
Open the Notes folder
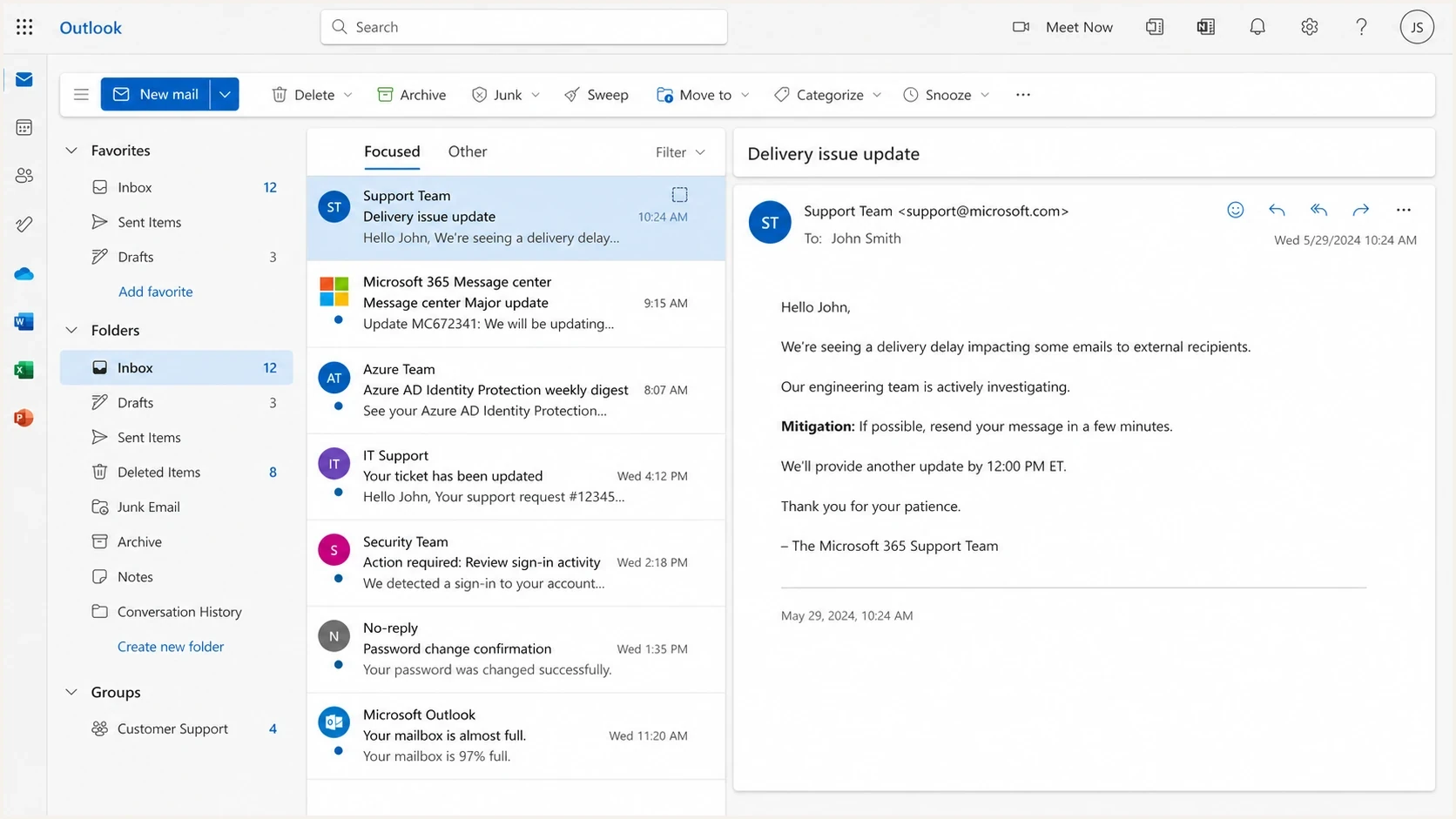click(176, 576)
